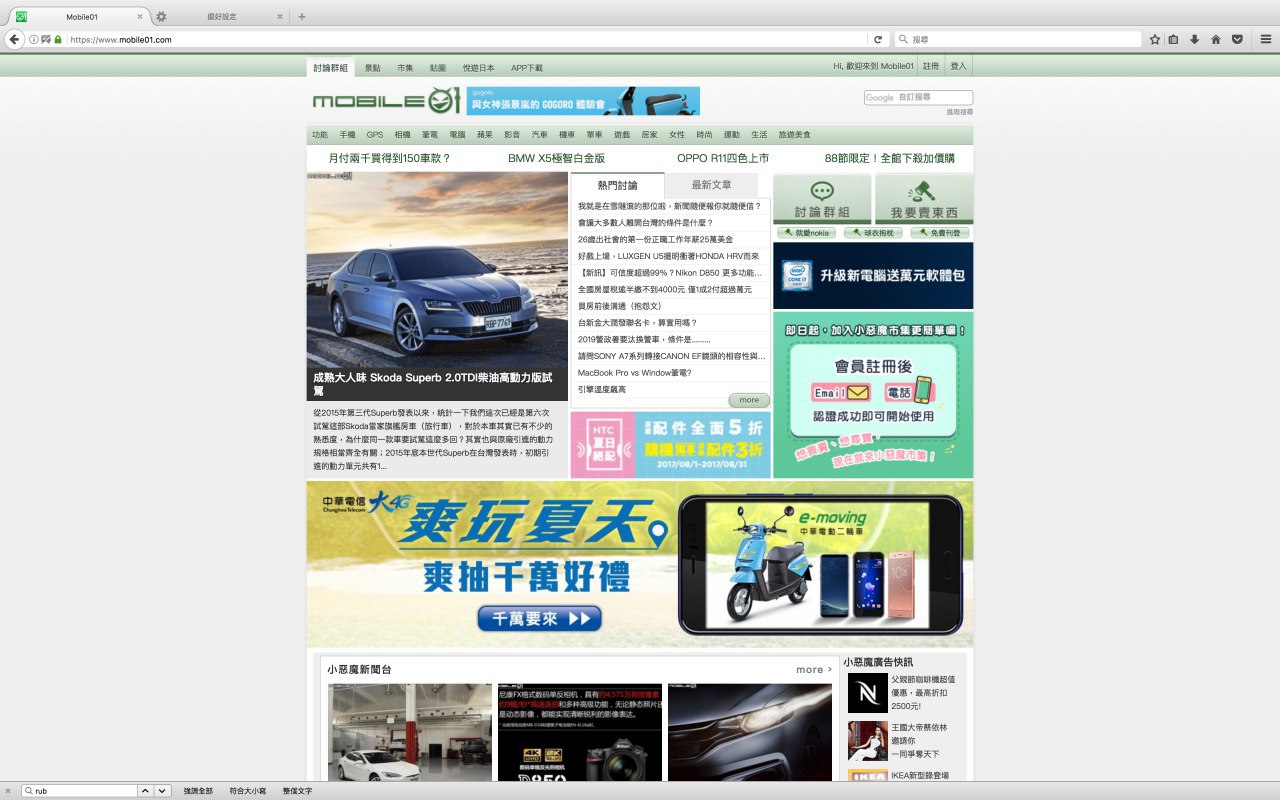Expand search engine options magnifier in search box

click(904, 39)
